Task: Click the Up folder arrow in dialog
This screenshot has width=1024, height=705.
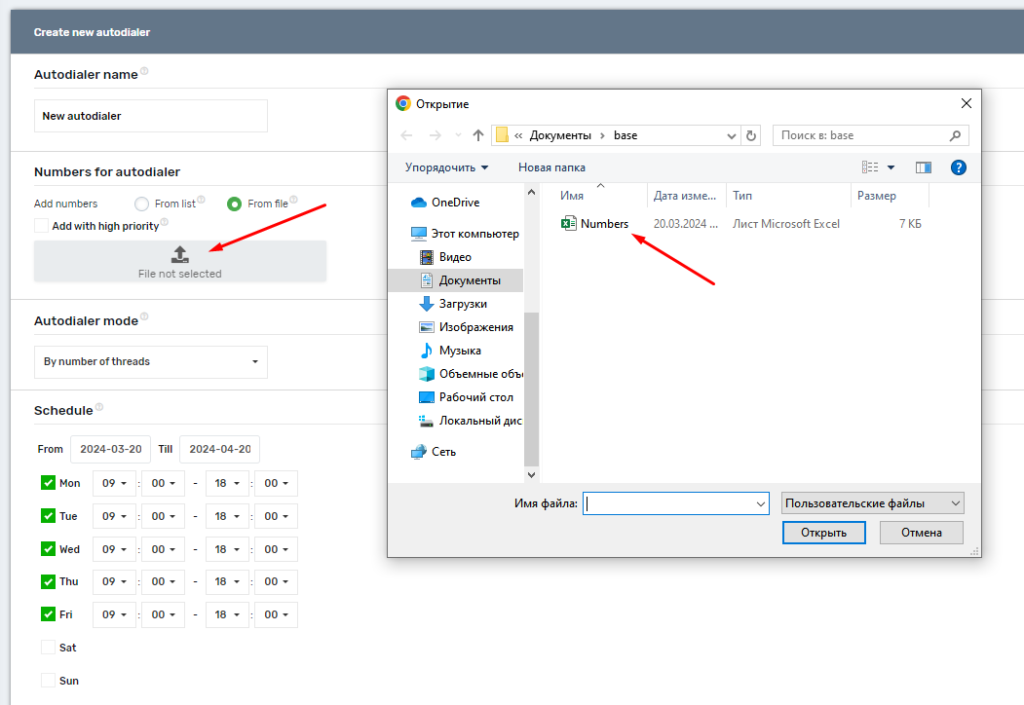Action: 478,135
